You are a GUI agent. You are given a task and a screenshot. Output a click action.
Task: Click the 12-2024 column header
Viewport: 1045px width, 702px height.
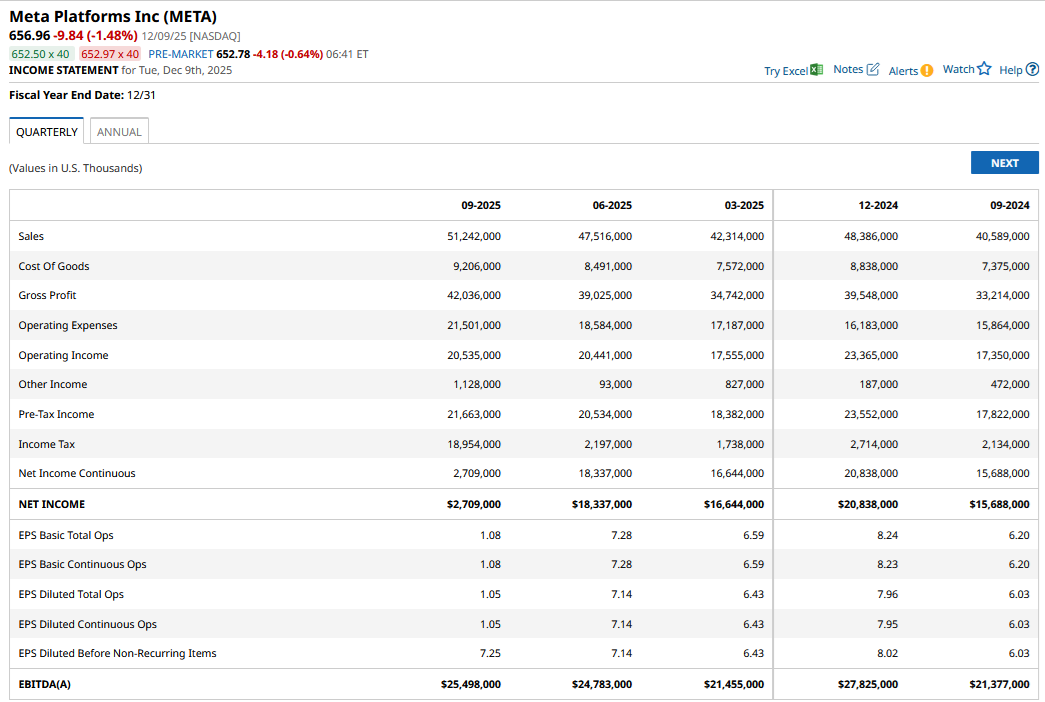(x=878, y=206)
